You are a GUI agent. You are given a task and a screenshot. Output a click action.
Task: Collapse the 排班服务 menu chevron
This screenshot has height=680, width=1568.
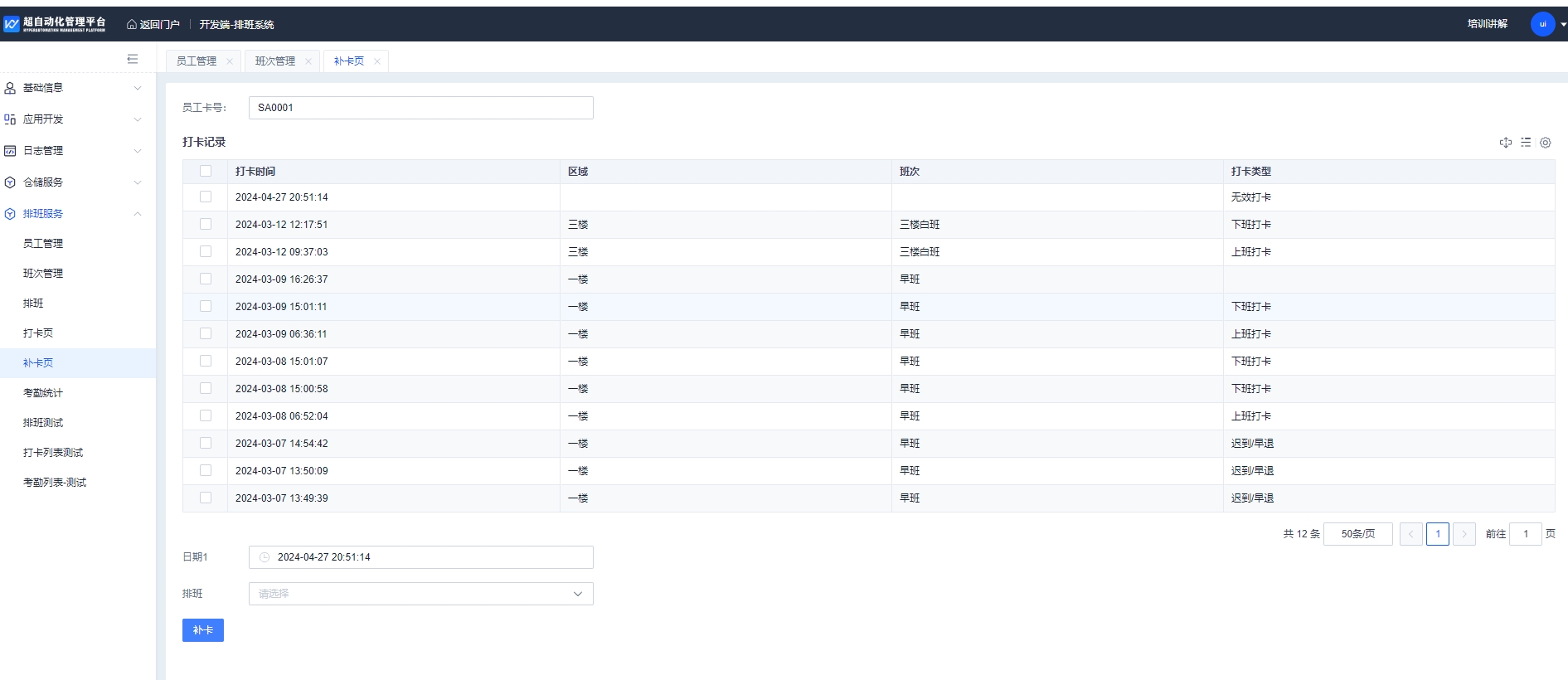click(x=138, y=214)
